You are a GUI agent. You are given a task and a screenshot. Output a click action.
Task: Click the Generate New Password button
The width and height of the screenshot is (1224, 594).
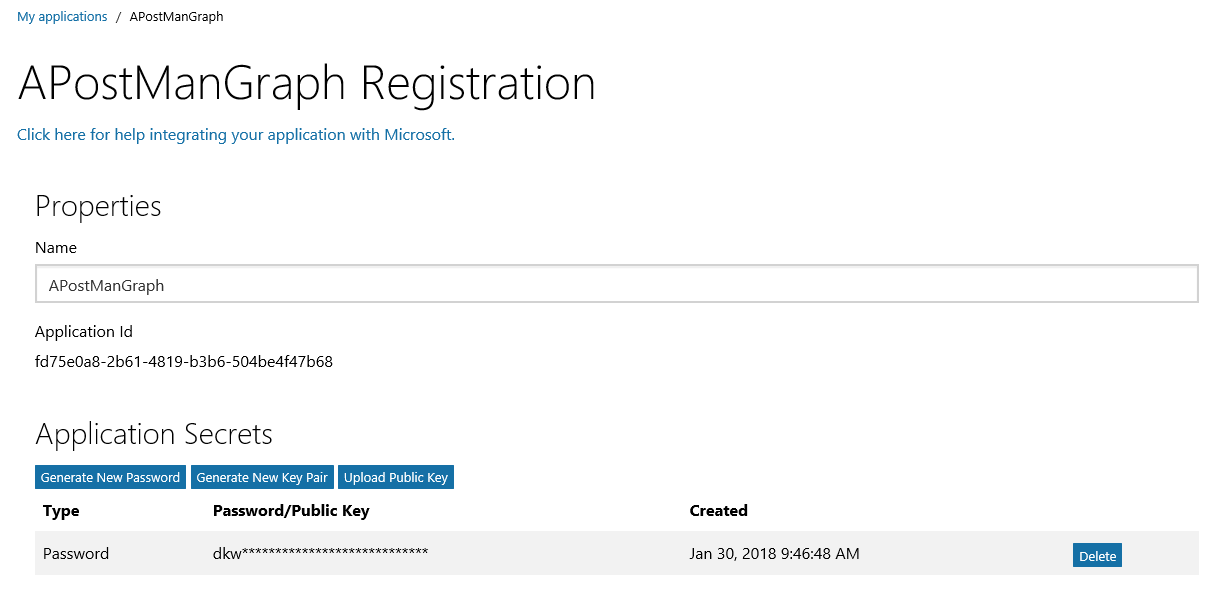[110, 477]
